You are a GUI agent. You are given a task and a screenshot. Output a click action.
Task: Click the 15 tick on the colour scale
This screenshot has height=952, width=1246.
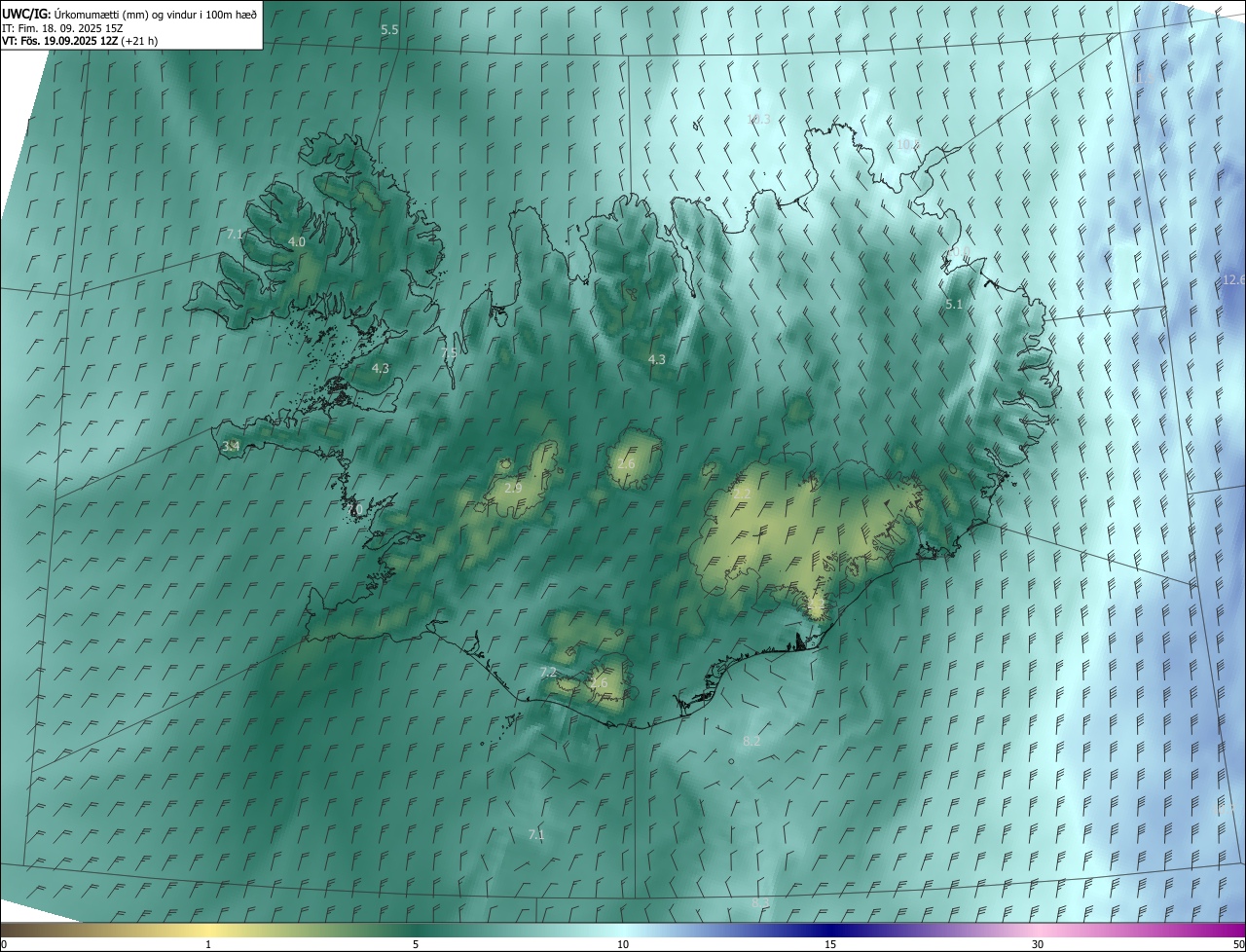coord(830,945)
